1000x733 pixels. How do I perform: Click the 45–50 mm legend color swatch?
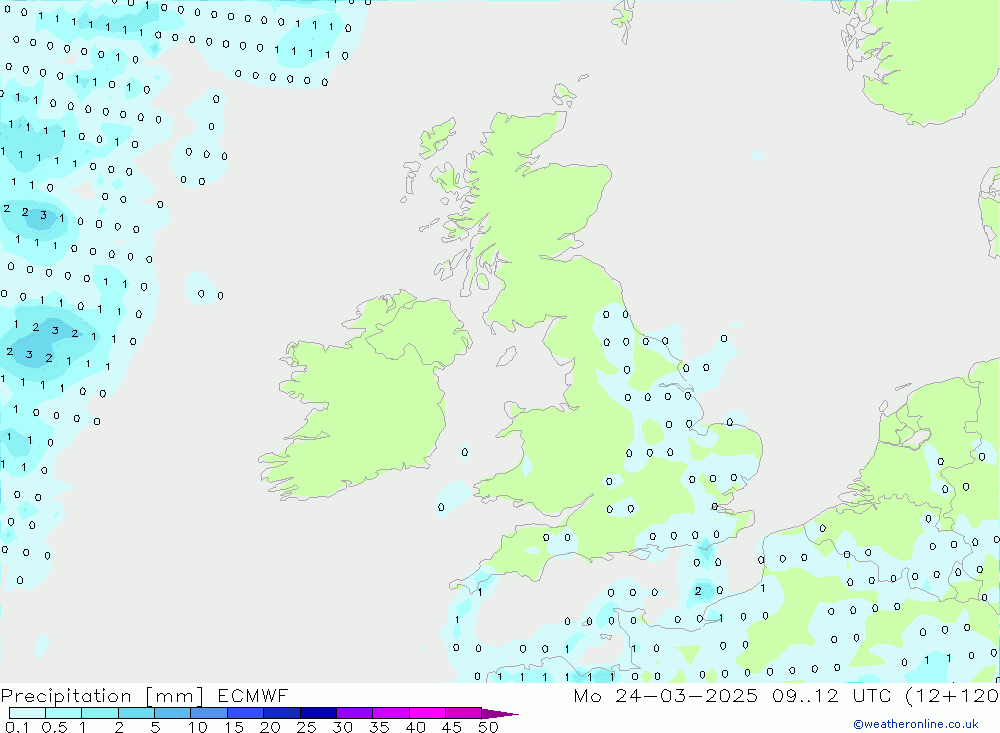pyautogui.click(x=463, y=713)
